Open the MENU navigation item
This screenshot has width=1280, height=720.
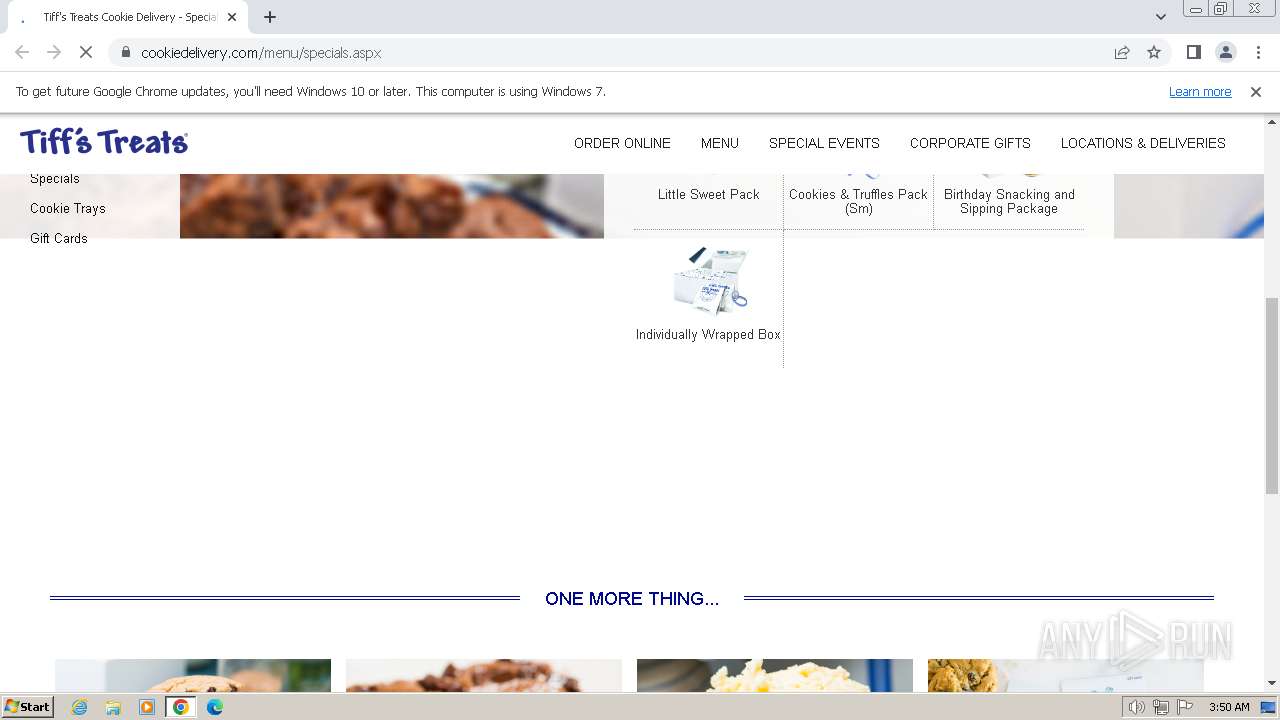point(719,143)
